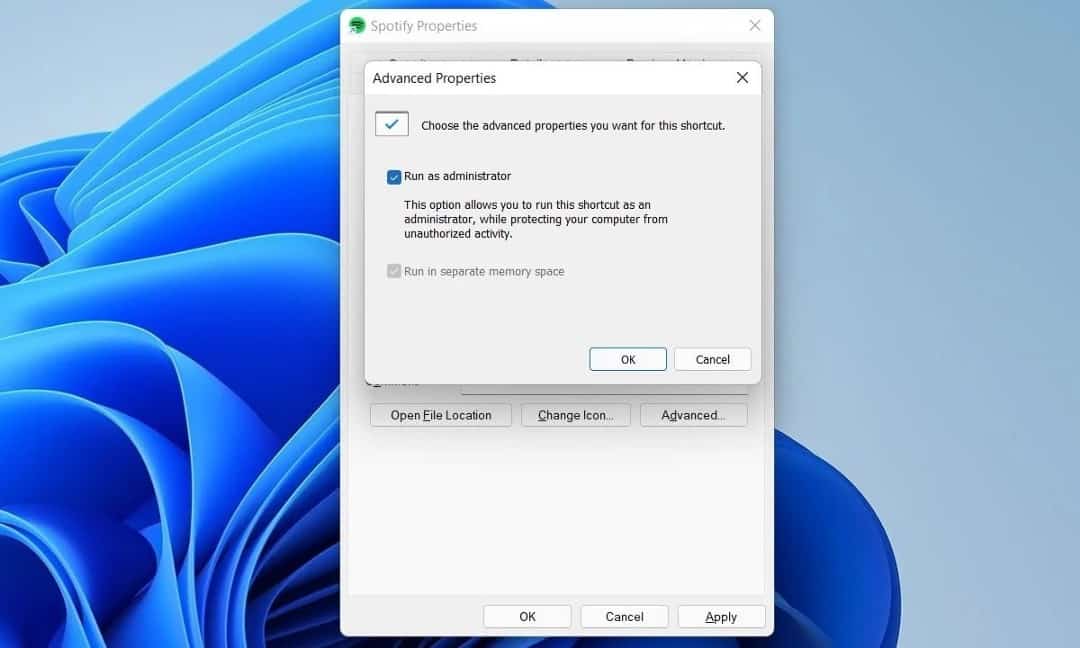Uncheck the top advanced properties checkbox
The height and width of the screenshot is (648, 1080).
(391, 123)
